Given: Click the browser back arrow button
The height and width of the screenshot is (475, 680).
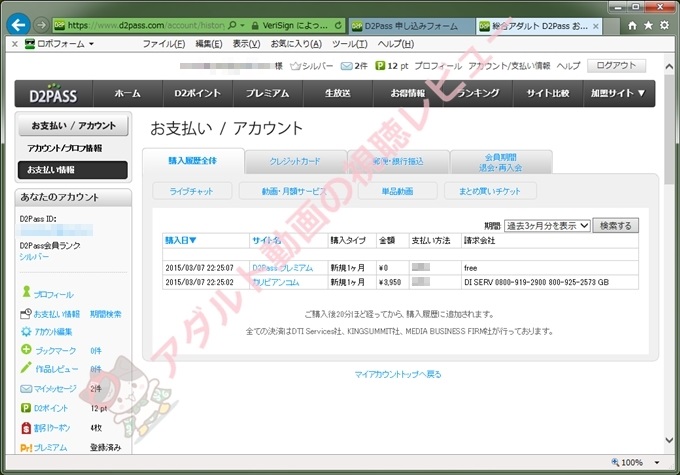Looking at the screenshot, I should pos(18,25).
